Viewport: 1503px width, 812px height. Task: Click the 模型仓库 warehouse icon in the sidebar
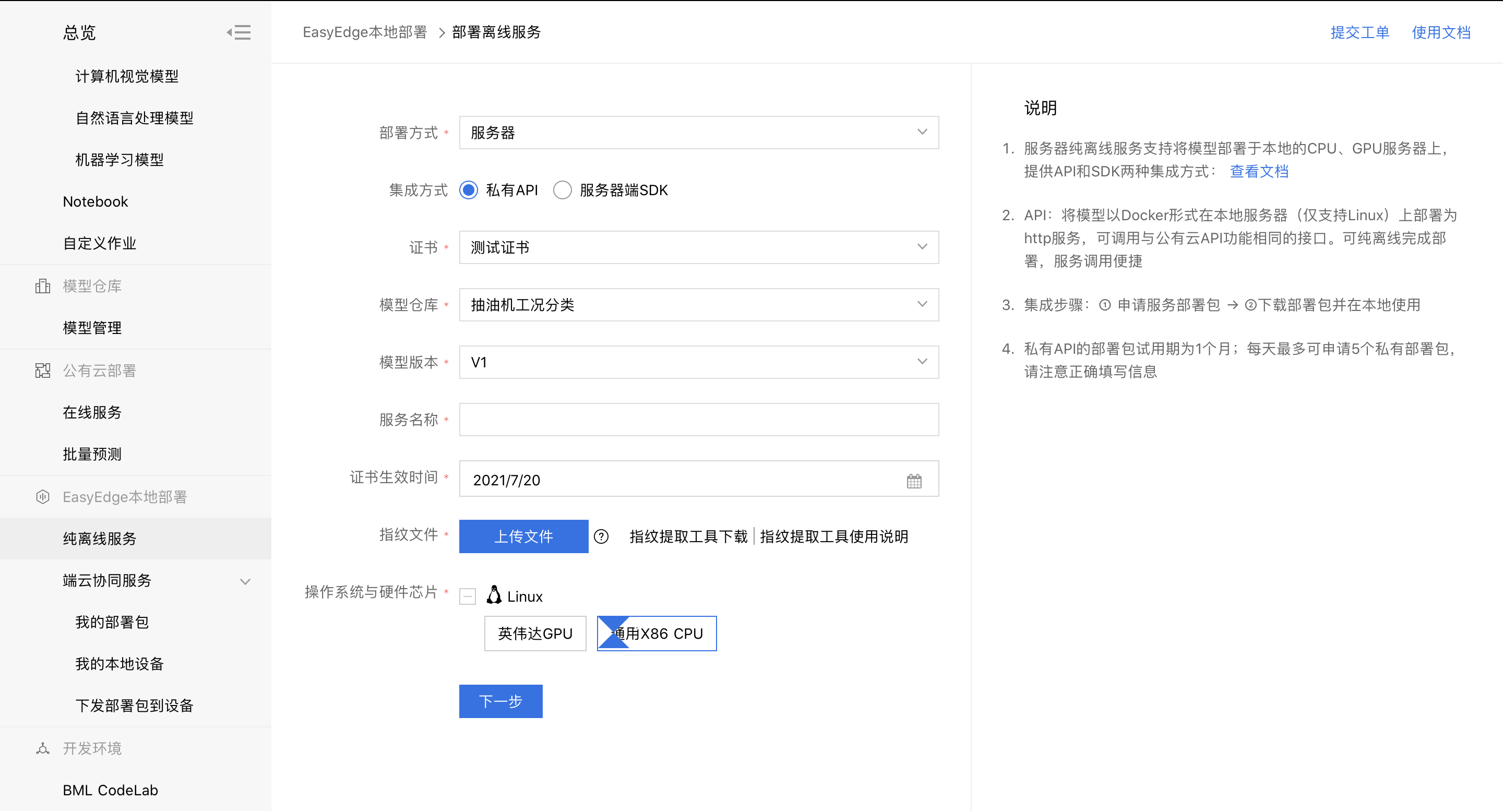(x=43, y=286)
